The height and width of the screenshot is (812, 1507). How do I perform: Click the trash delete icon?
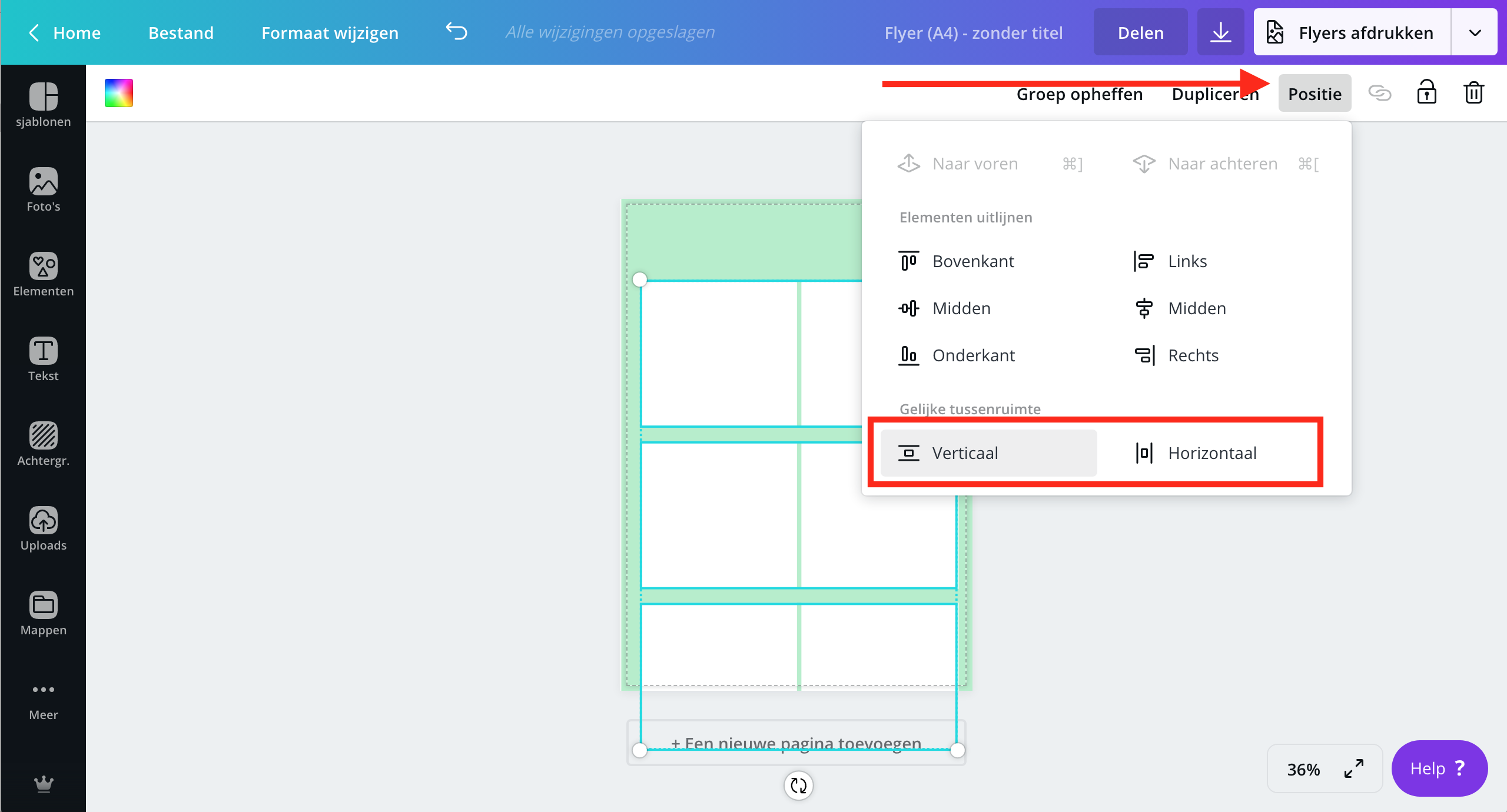coord(1473,93)
